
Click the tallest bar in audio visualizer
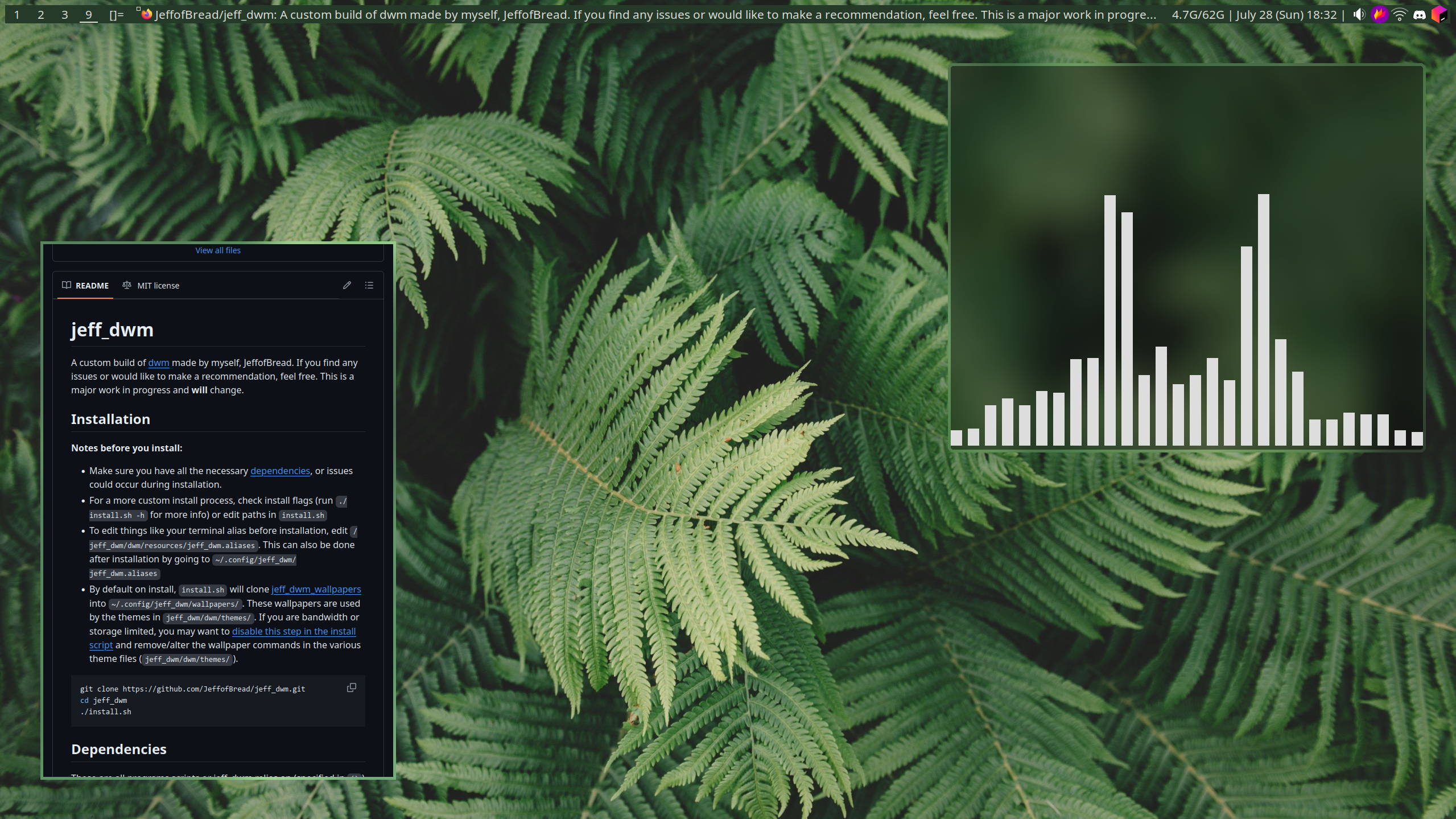(x=1263, y=319)
